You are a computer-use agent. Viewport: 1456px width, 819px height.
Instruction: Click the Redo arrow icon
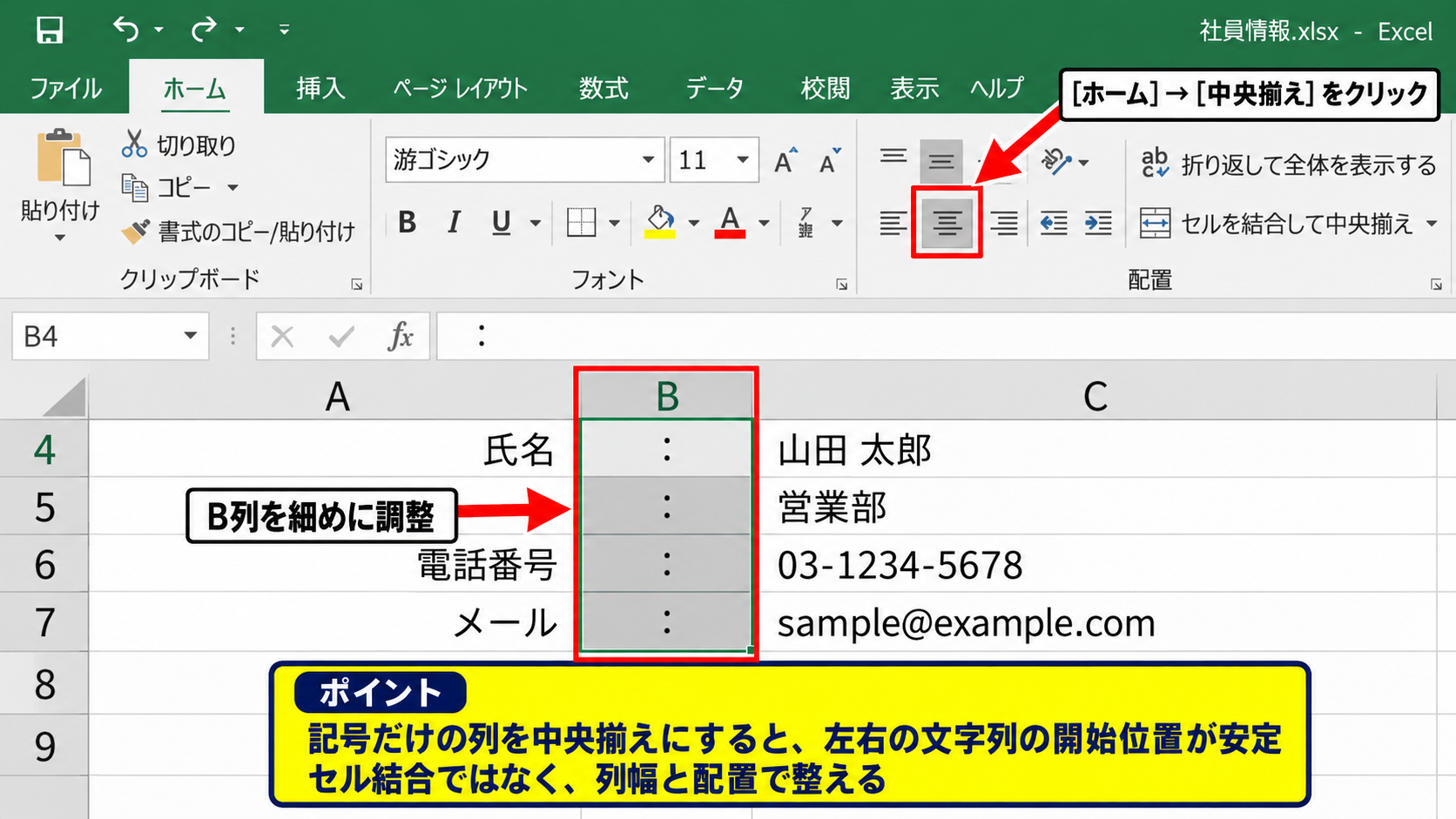204,30
